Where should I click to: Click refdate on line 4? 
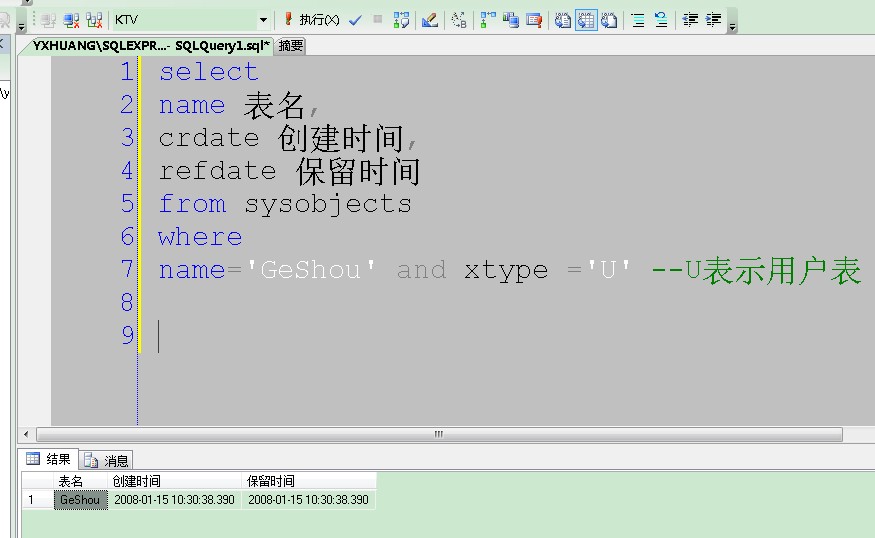click(218, 171)
